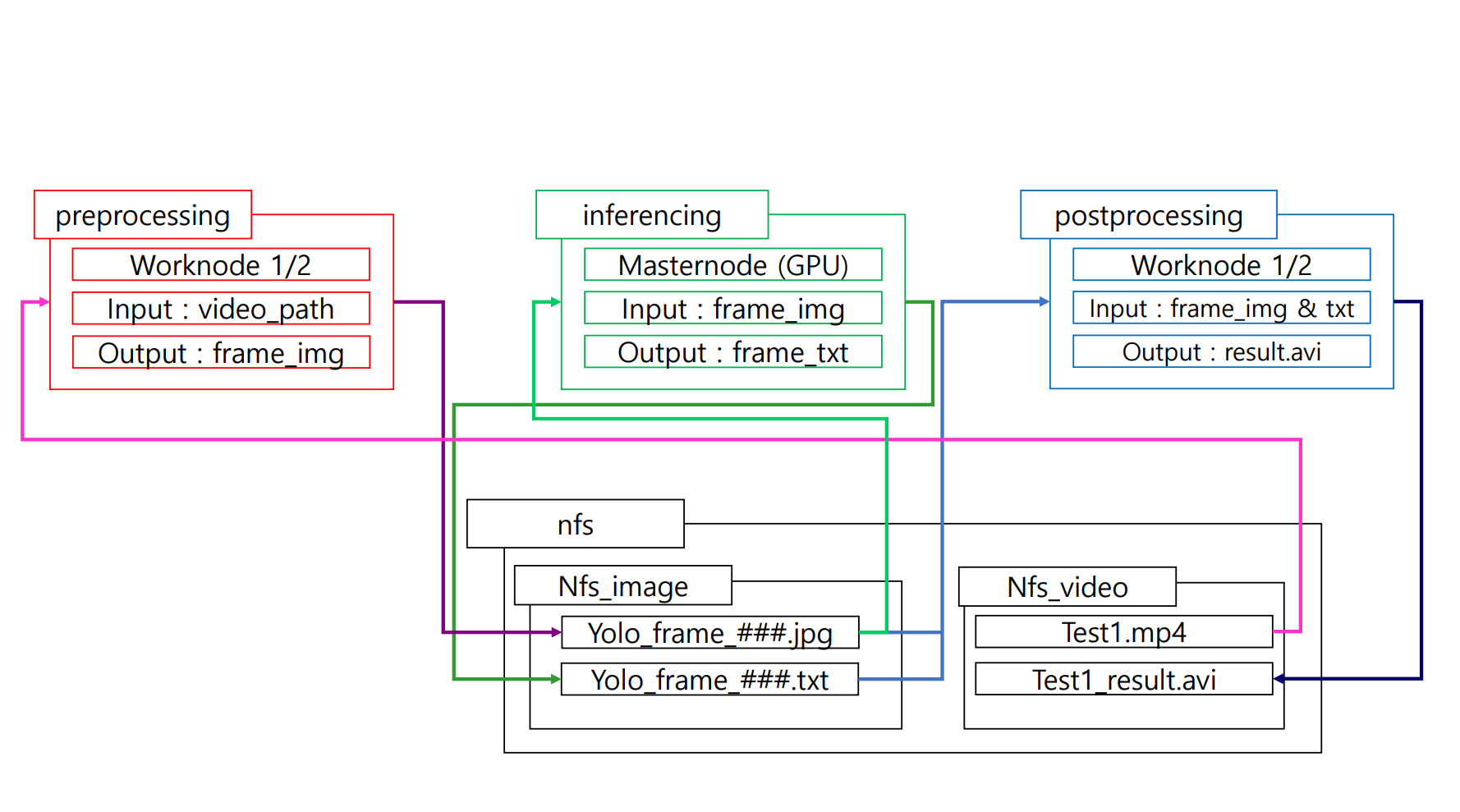Select the green inferencing title box
The image size is (1460, 812).
click(x=652, y=215)
